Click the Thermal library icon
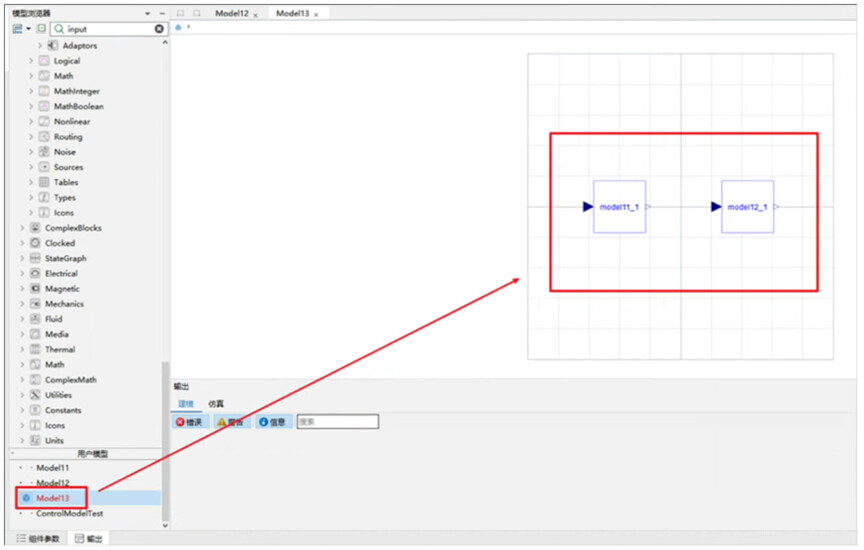 click(35, 349)
